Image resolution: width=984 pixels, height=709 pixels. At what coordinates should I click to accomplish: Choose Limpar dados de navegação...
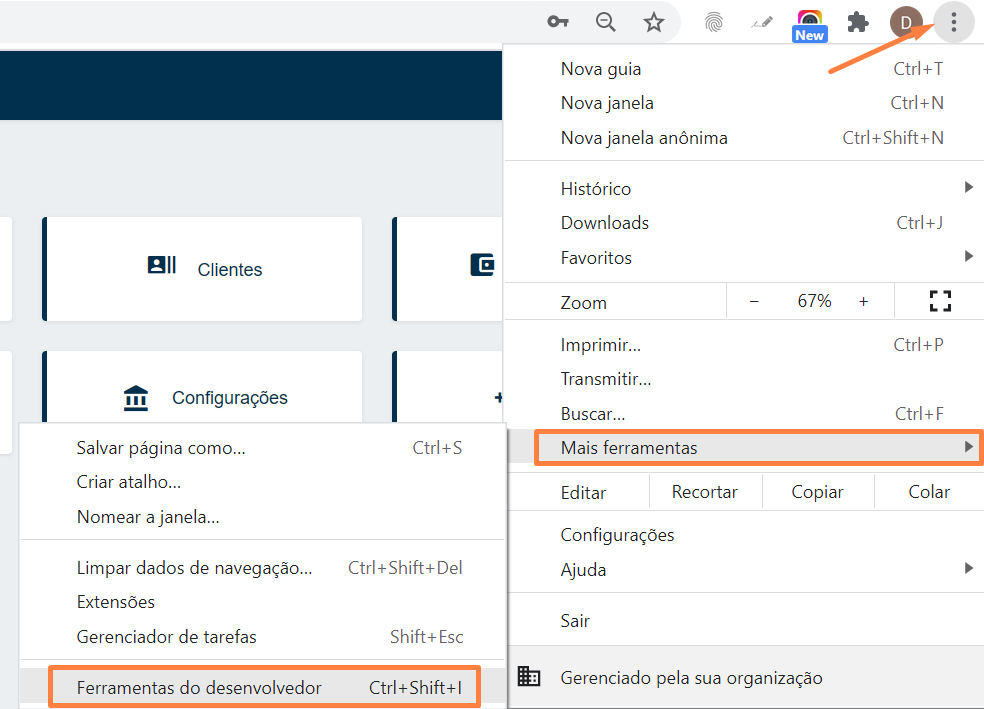[262, 568]
